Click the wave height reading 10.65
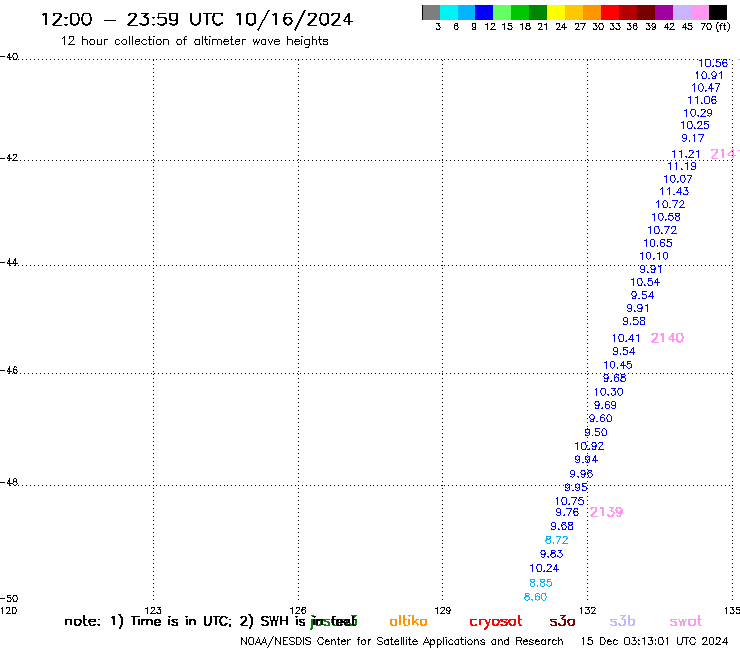740x650 pixels. tap(658, 244)
